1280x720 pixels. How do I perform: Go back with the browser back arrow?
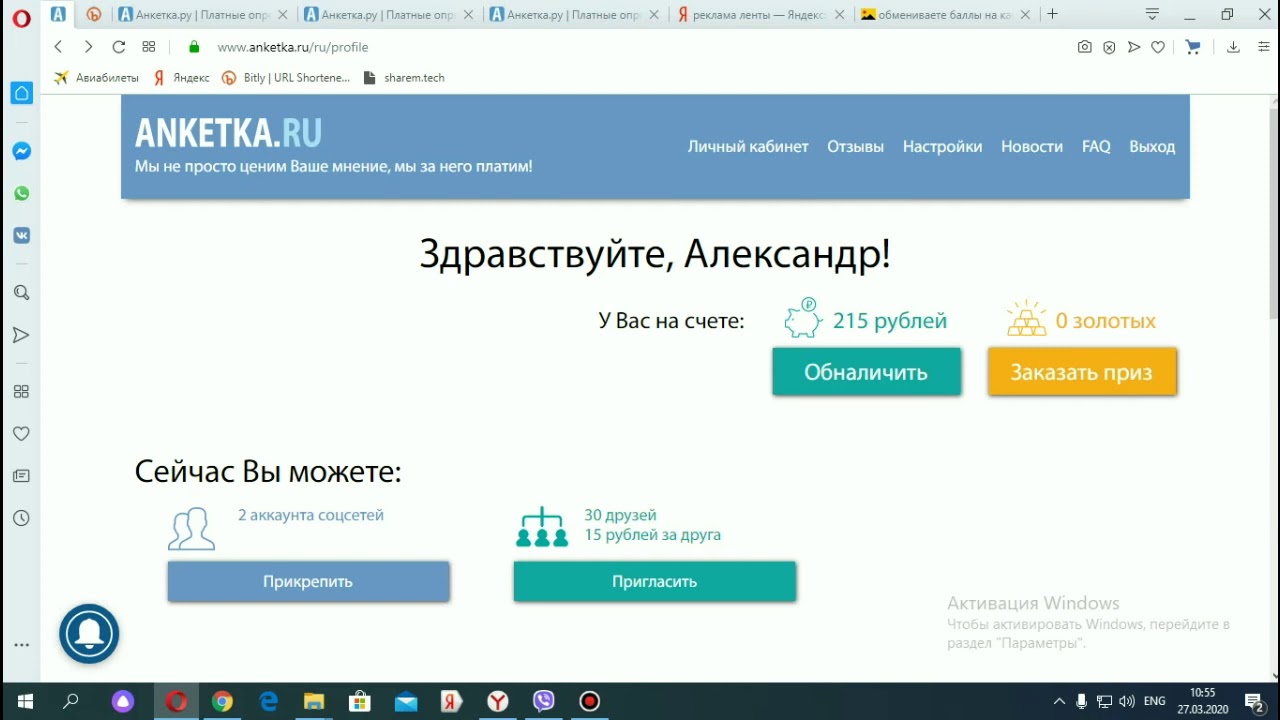click(58, 47)
